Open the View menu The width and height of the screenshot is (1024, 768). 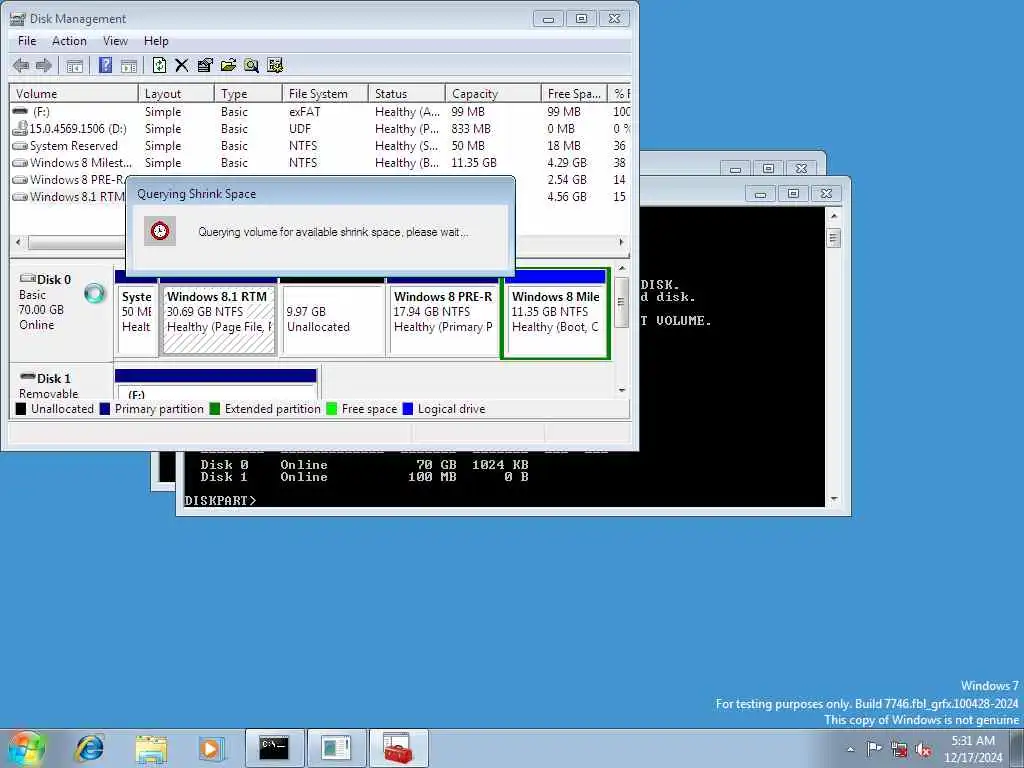[x=116, y=41]
